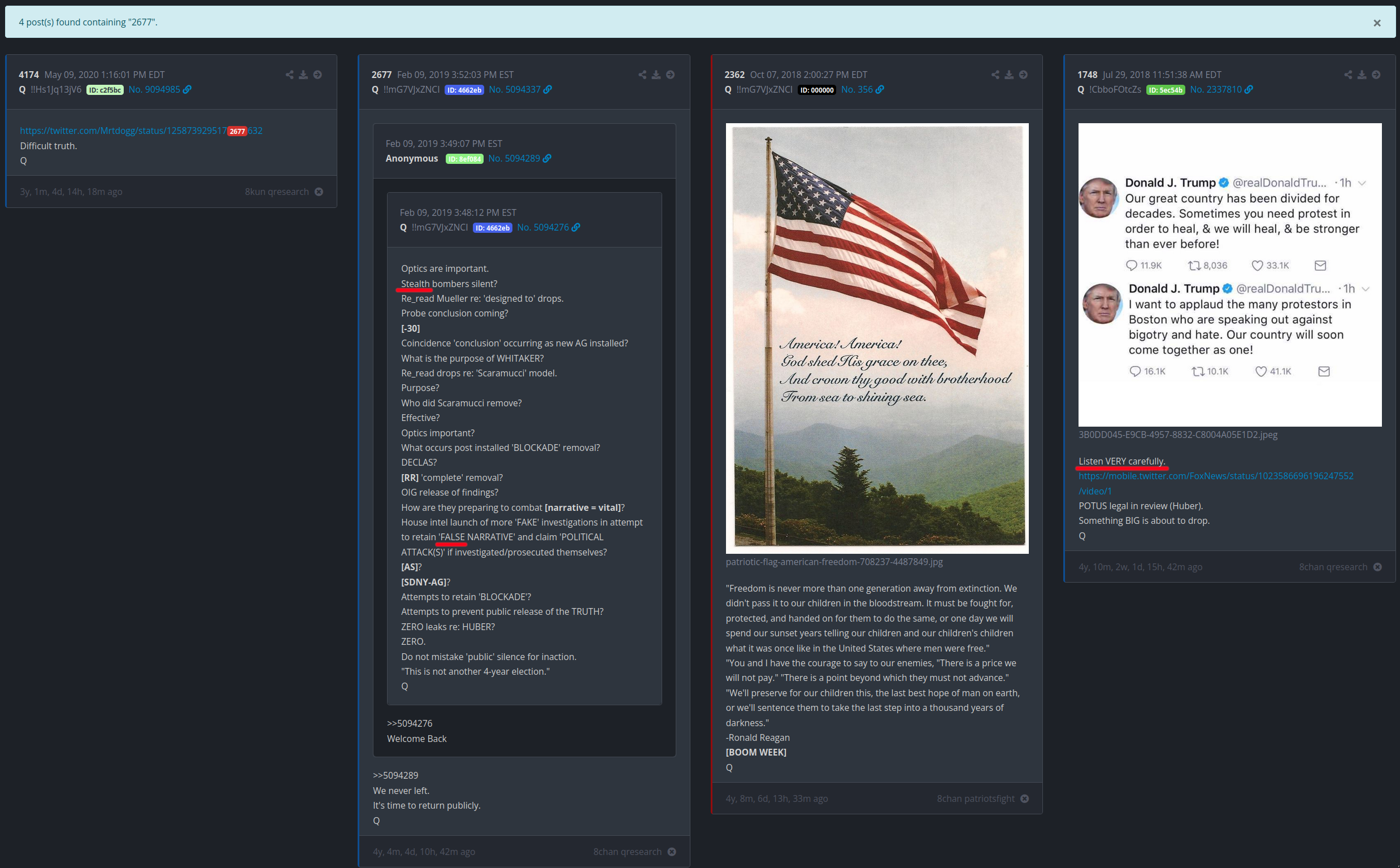Share post 2362
1400x868 pixels.
click(x=995, y=75)
